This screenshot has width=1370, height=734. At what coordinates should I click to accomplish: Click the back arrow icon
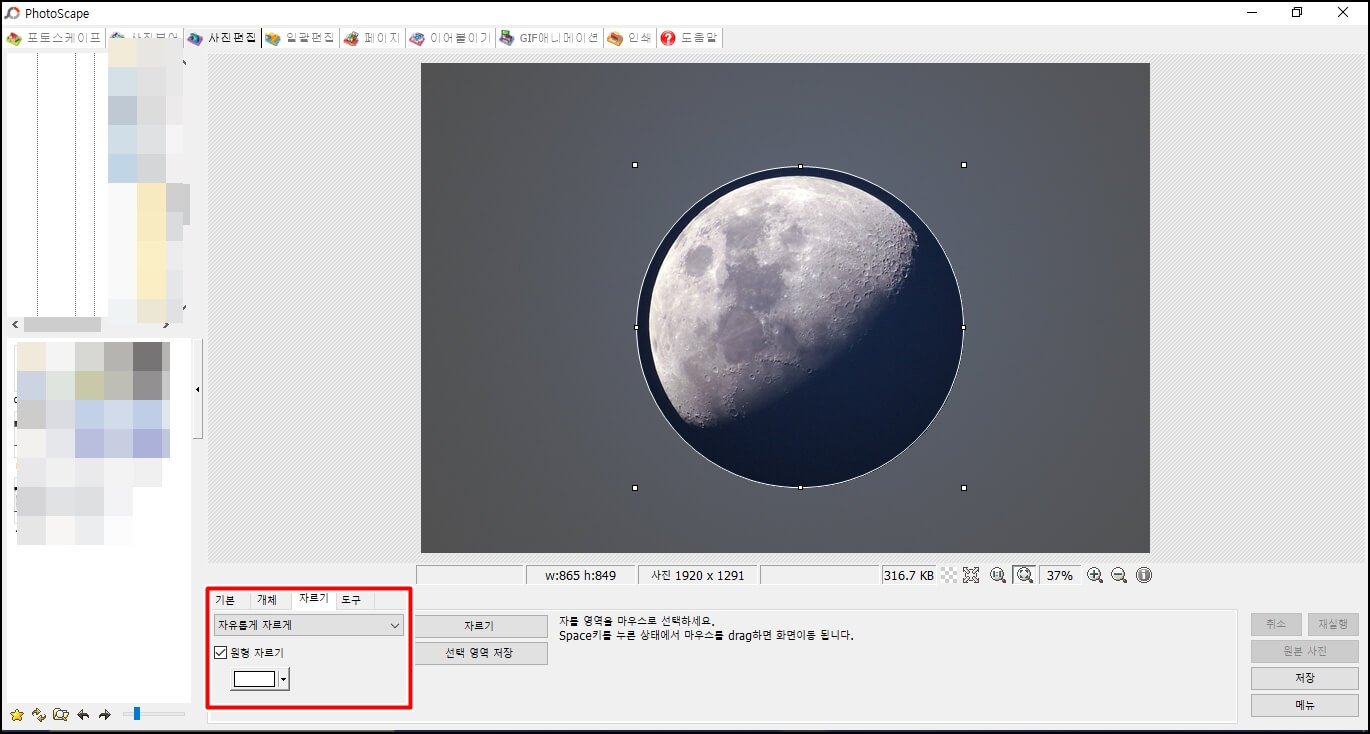(83, 715)
